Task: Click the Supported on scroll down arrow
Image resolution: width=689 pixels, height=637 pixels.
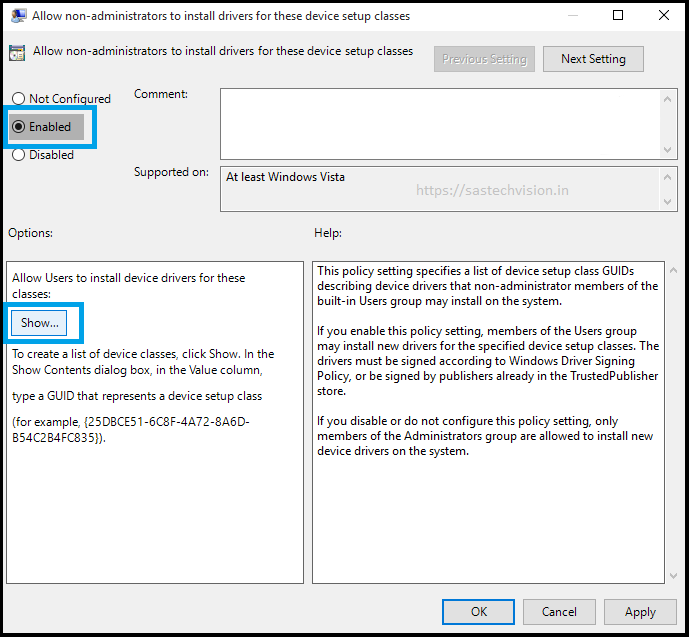Action: (669, 203)
